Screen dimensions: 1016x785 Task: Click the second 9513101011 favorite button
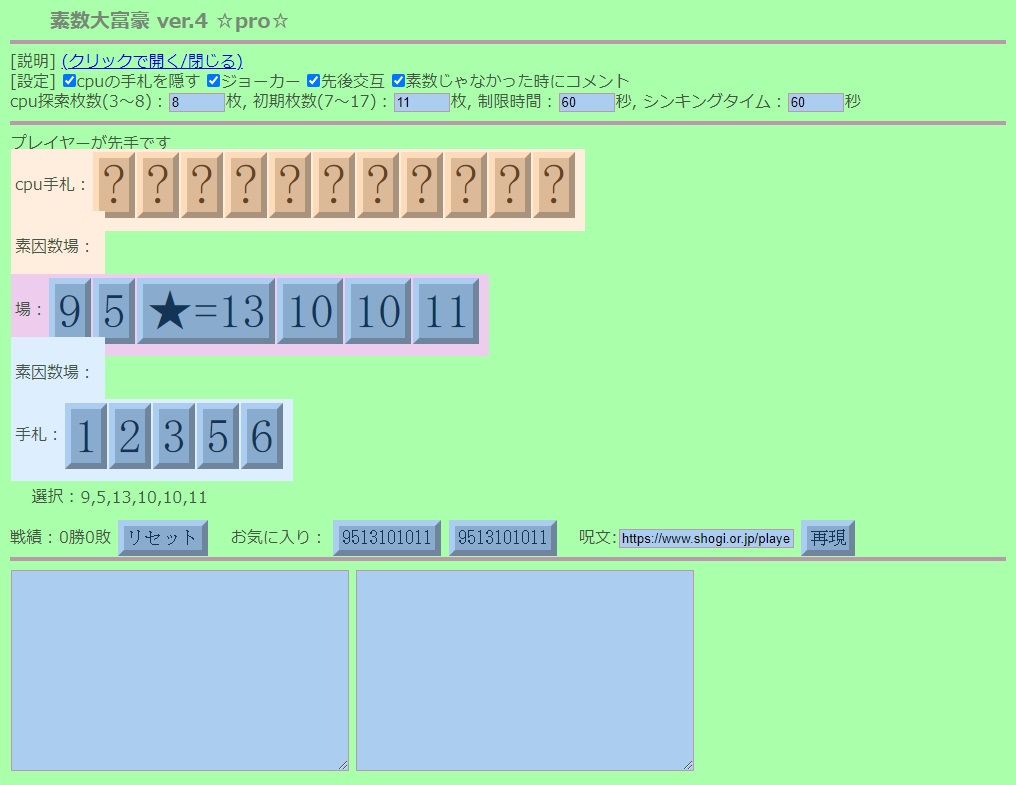coord(503,537)
